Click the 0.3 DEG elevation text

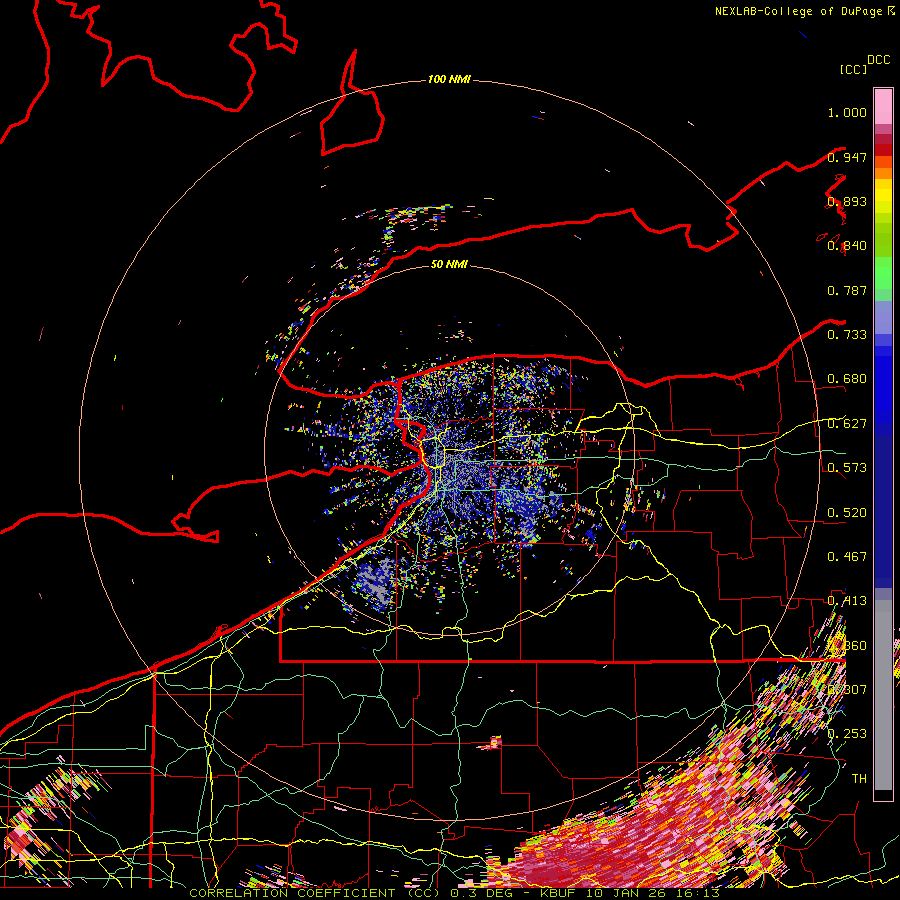pyautogui.click(x=484, y=893)
